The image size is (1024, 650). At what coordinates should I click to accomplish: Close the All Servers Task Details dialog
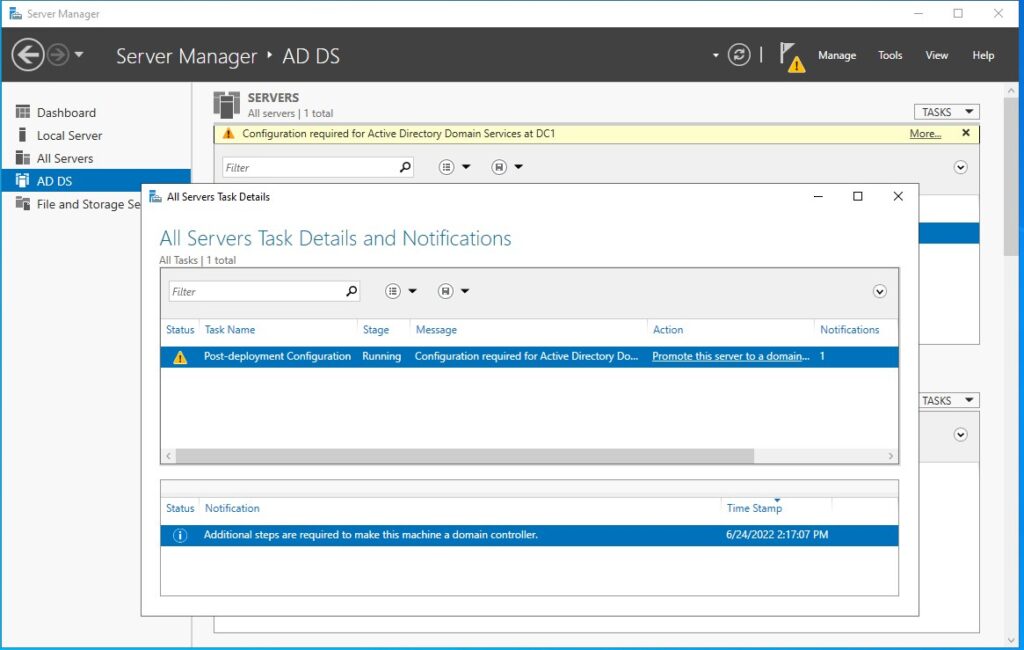pyautogui.click(x=898, y=196)
